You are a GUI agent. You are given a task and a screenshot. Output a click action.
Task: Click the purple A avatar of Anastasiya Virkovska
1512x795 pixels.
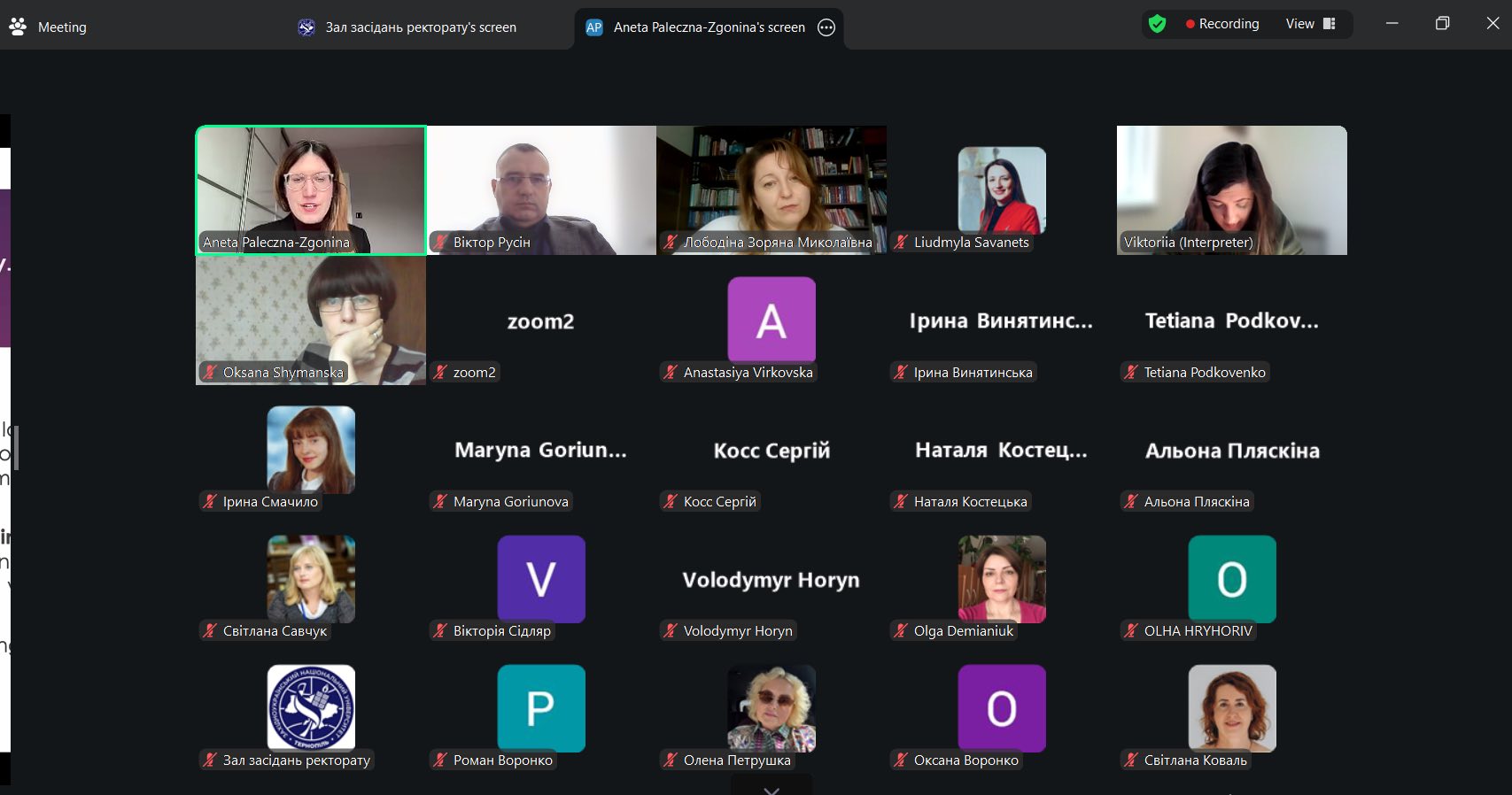771,320
